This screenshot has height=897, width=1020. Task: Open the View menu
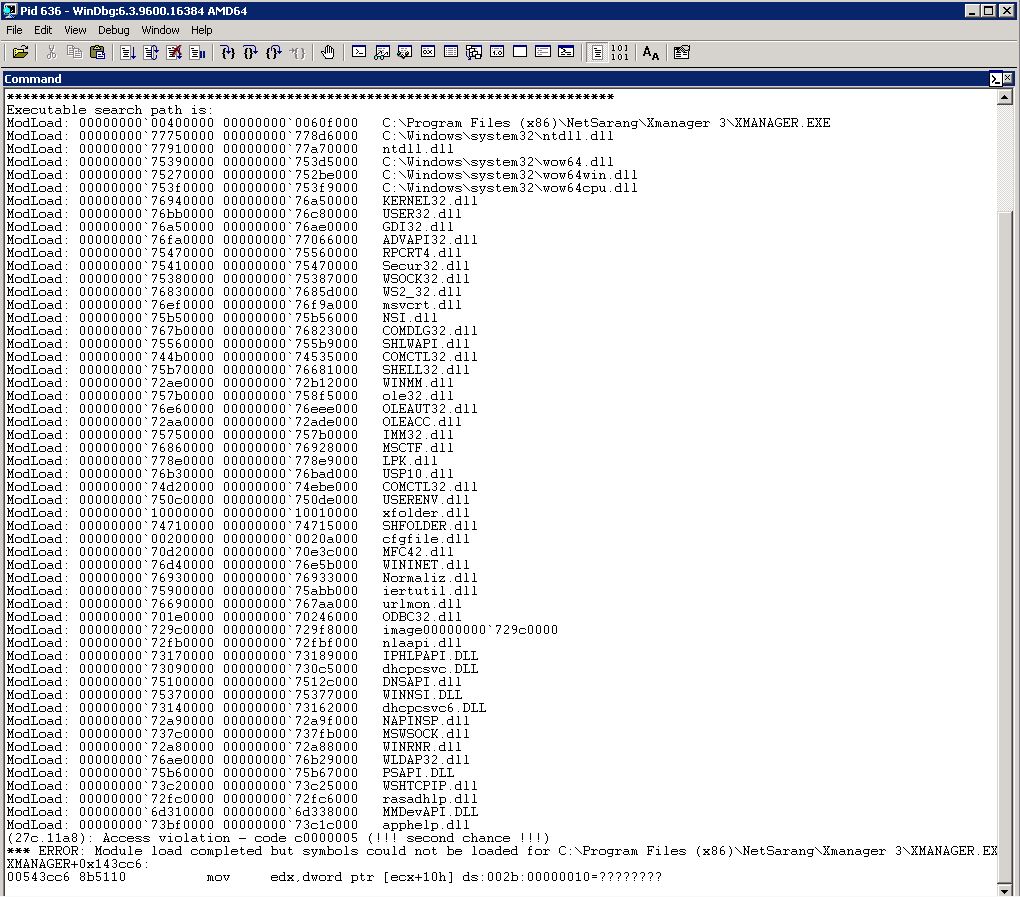point(75,30)
